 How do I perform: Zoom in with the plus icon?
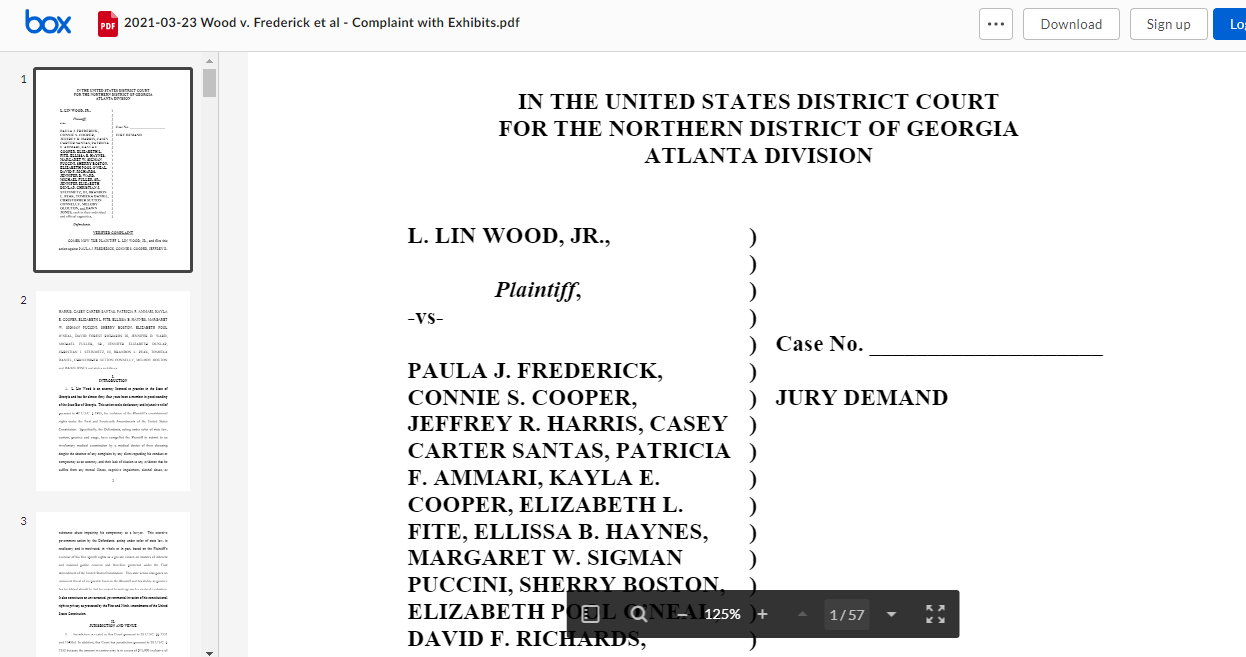point(762,614)
